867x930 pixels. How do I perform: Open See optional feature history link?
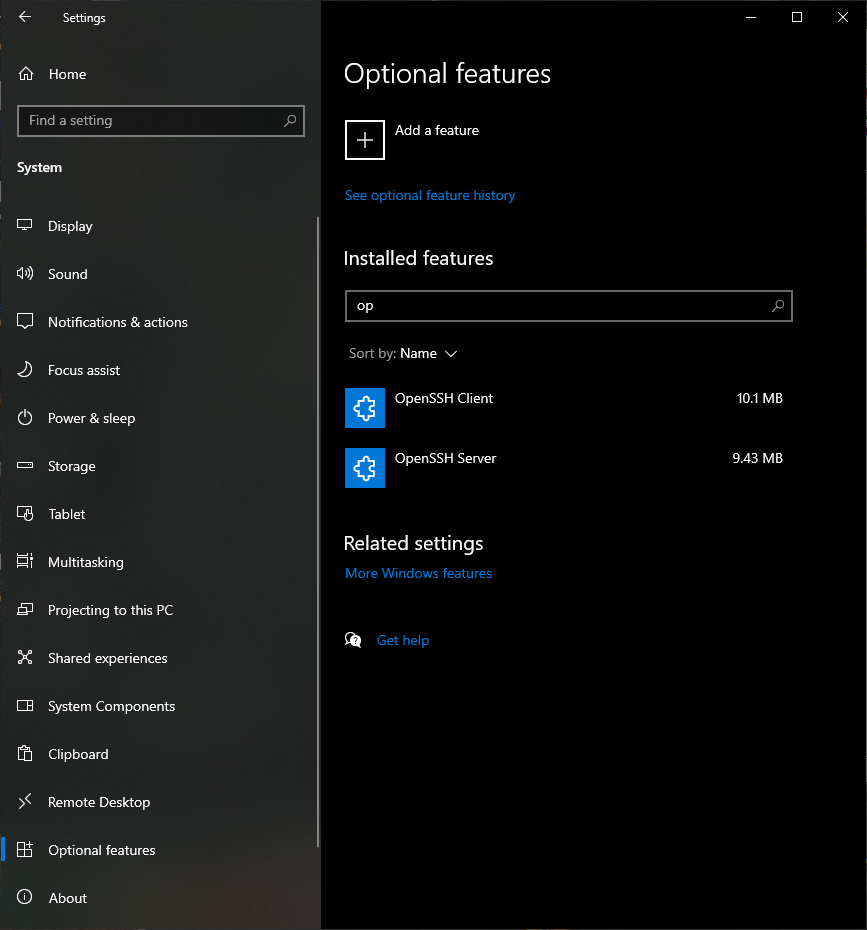click(430, 196)
